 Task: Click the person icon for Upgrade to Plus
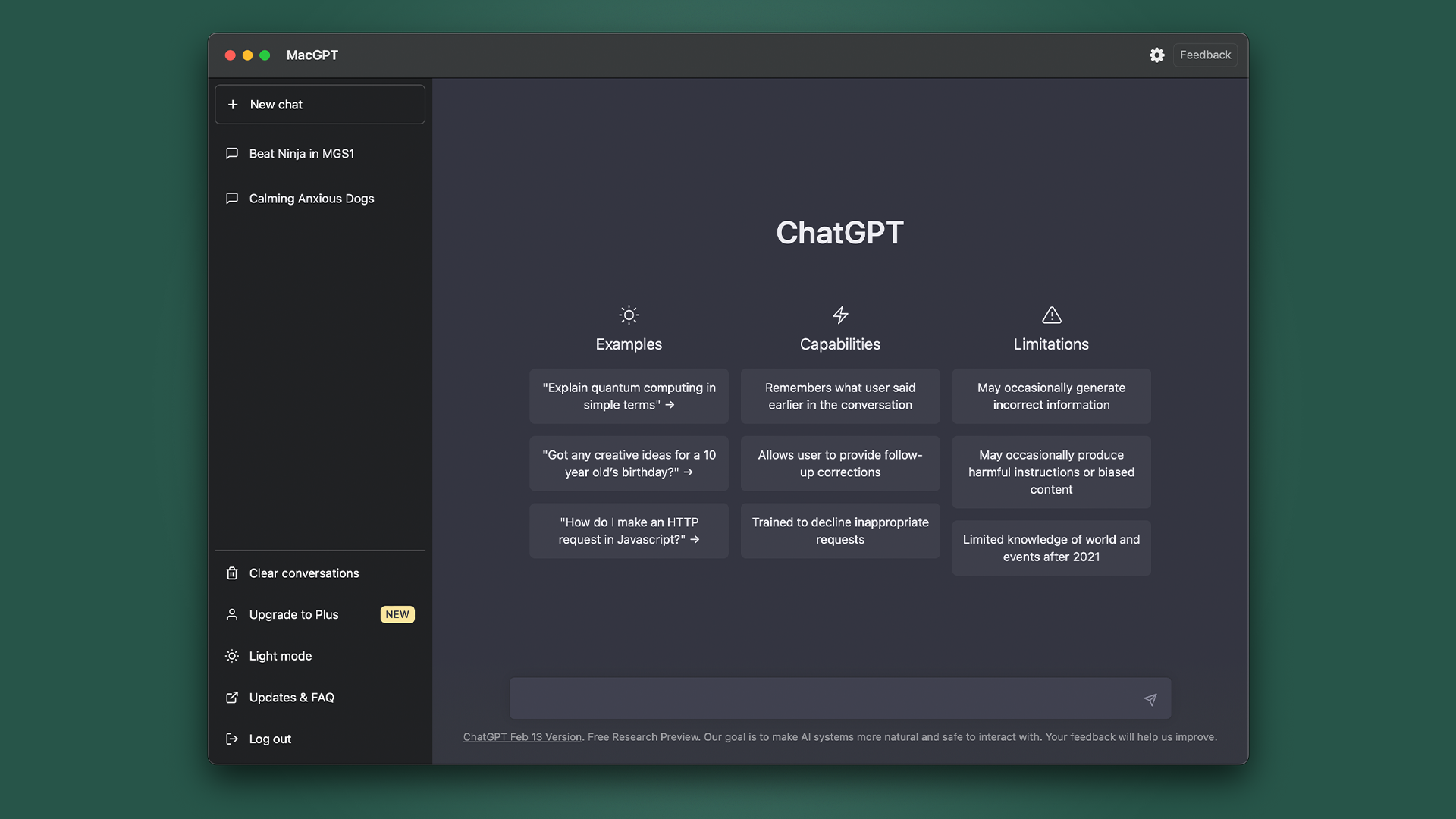(232, 614)
